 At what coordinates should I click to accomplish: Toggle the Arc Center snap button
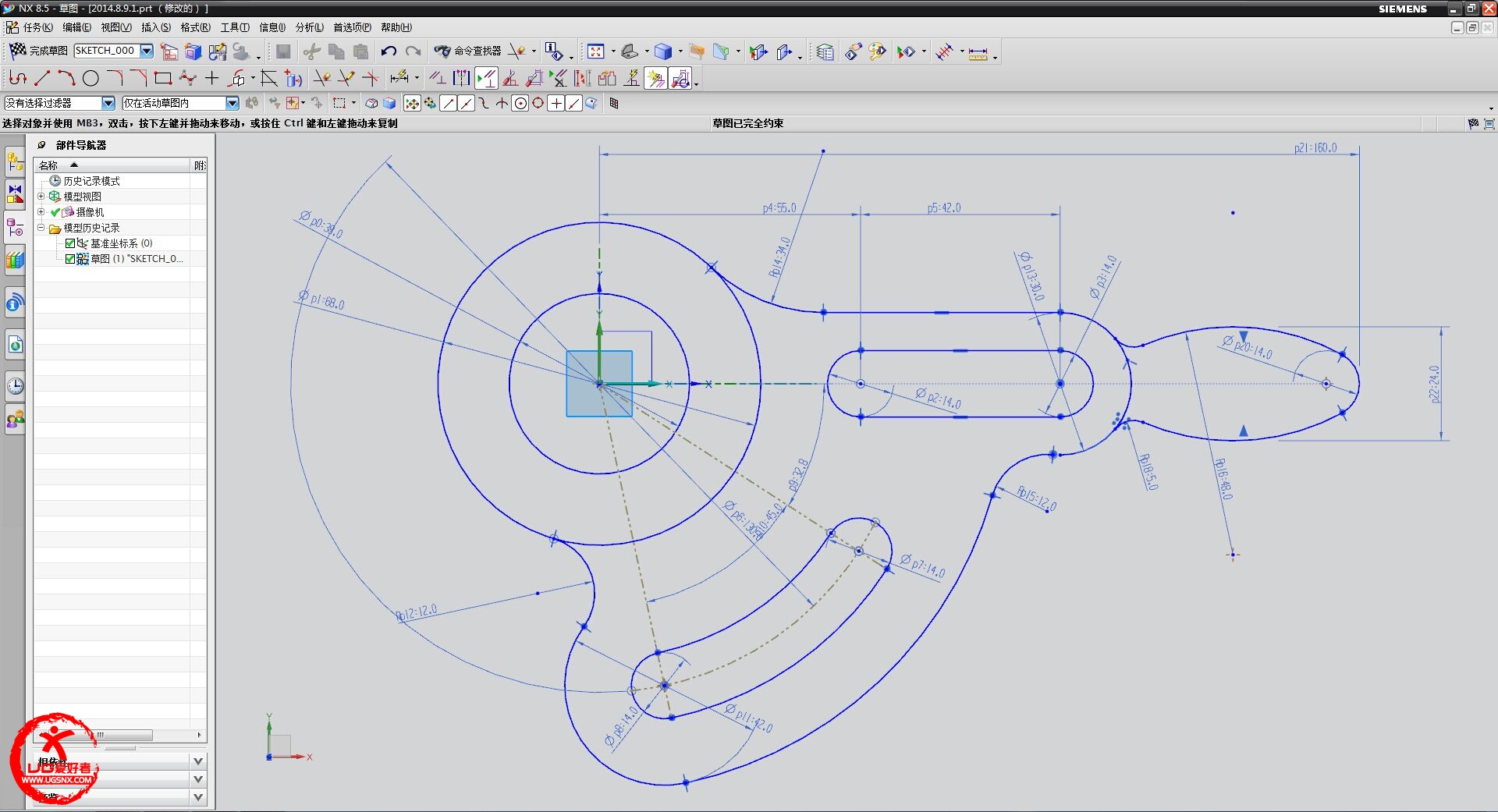[x=520, y=103]
